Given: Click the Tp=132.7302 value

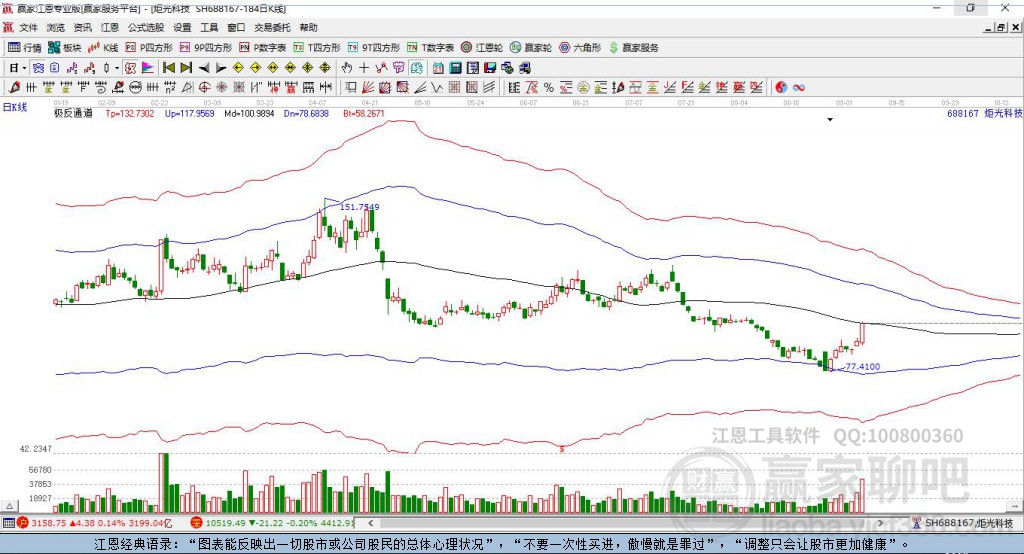Looking at the screenshot, I should tap(130, 113).
